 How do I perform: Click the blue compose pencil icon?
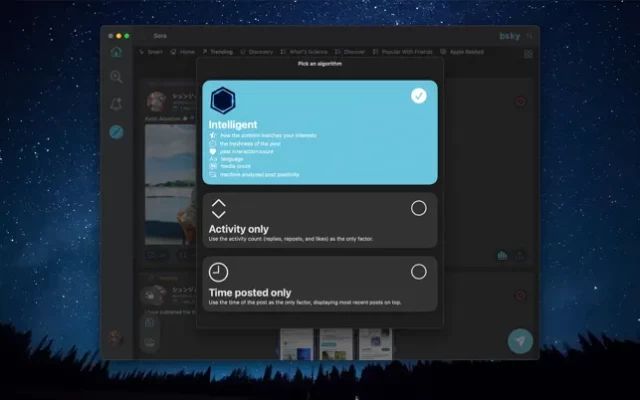pos(117,131)
